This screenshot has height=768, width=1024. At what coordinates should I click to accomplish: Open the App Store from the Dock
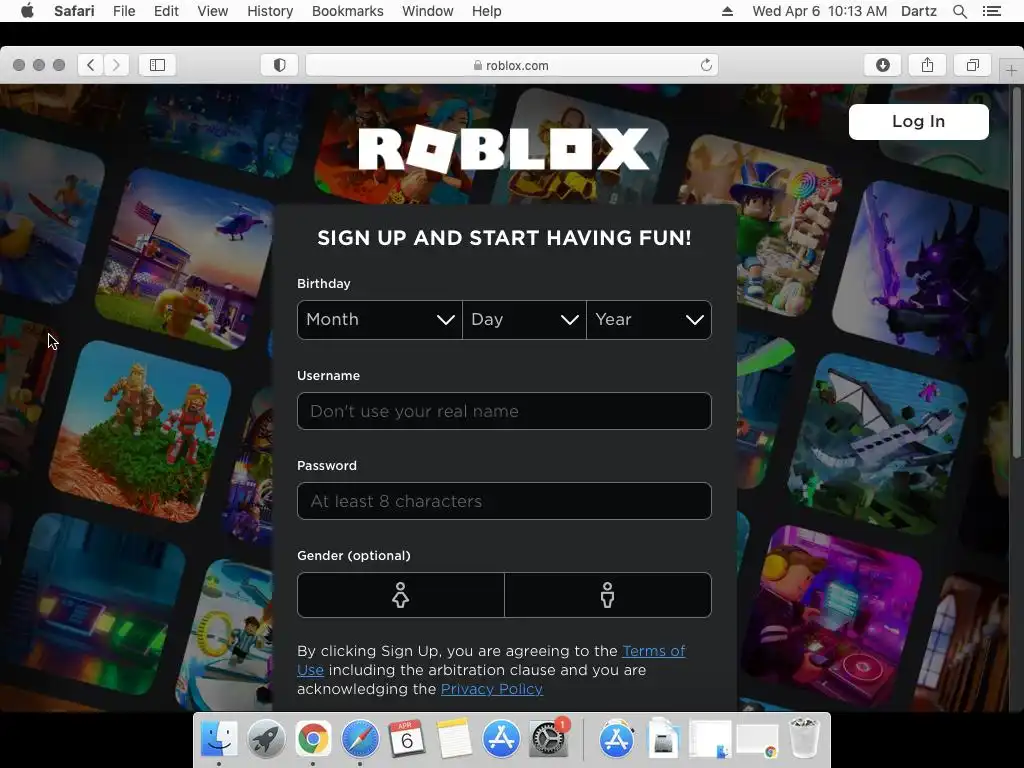[501, 739]
